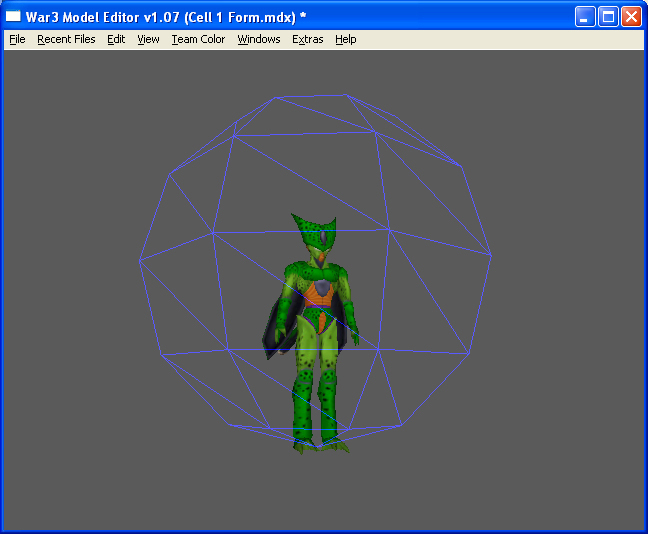Minimize the War3 Model Editor window
The height and width of the screenshot is (534, 648).
585,17
